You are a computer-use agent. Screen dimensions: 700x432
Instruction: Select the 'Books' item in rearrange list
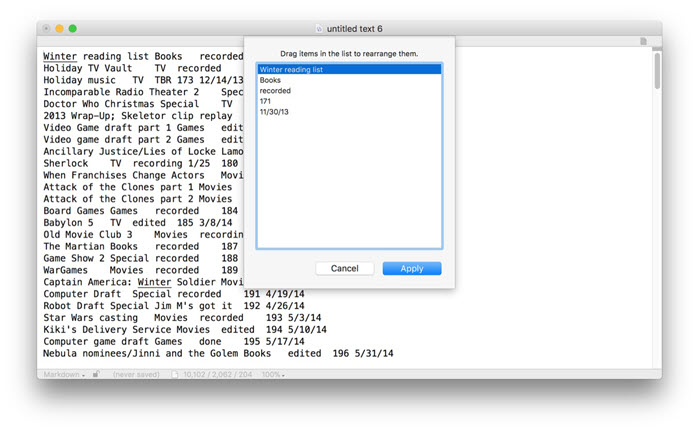point(349,80)
